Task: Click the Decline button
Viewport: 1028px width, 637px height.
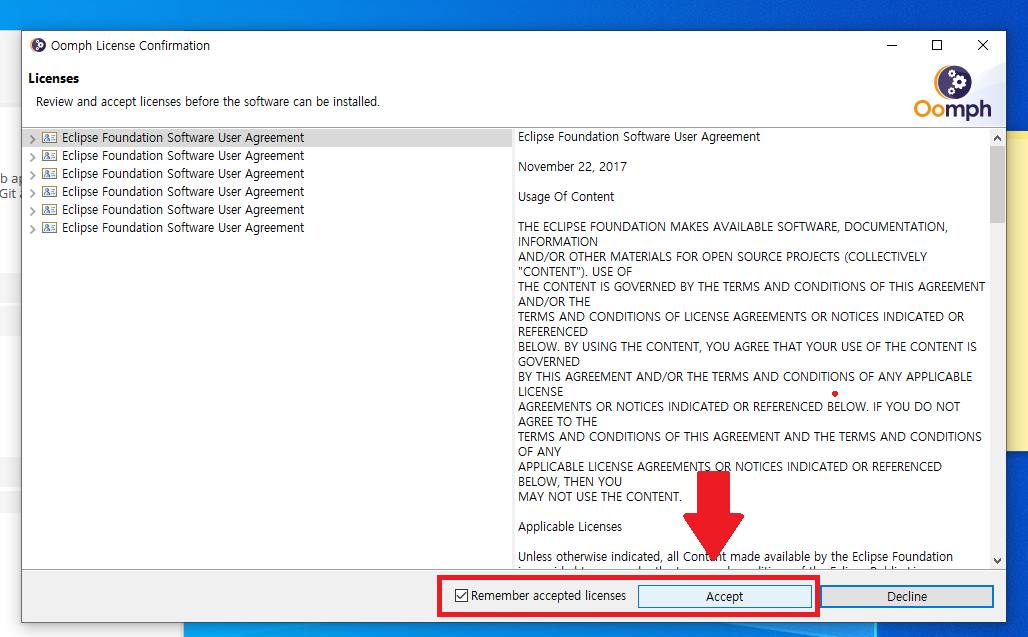Action: pos(907,596)
